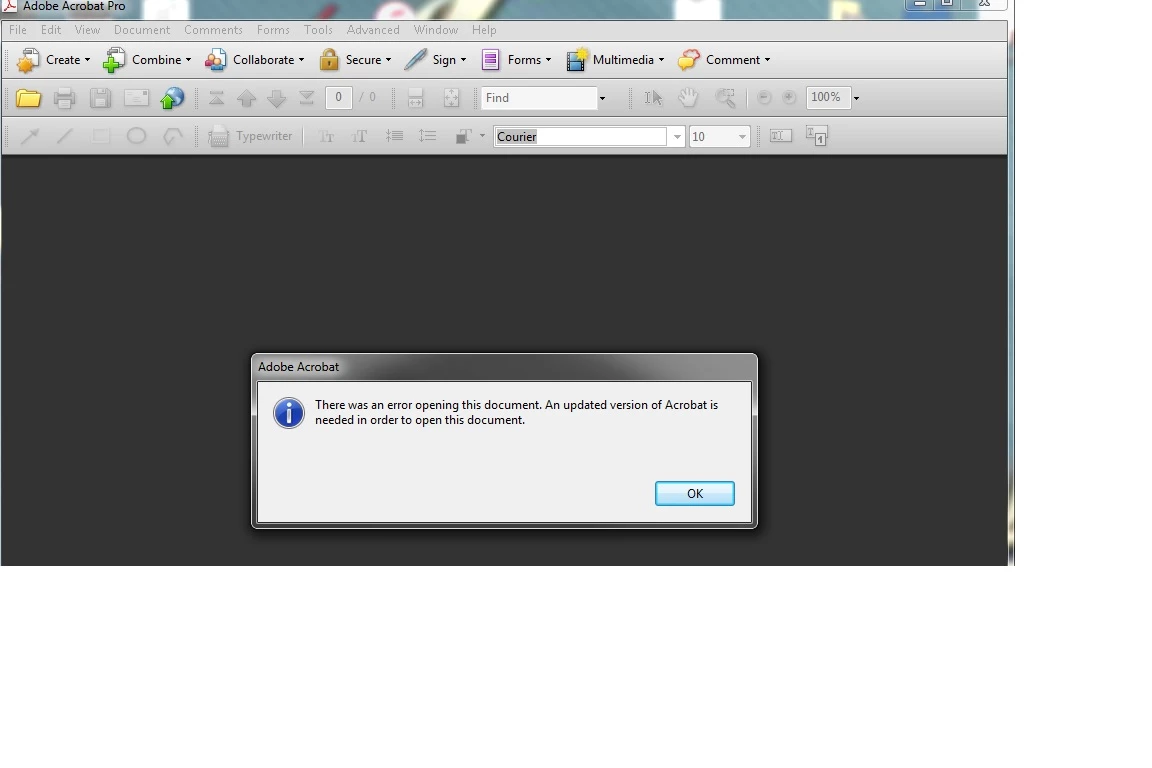Click the blue information icon in dialog
Screen dimensions: 1152x768
point(289,413)
